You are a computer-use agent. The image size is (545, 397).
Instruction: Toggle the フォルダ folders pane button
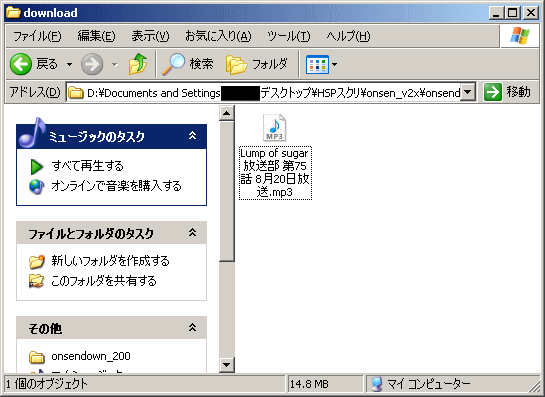click(x=236, y=65)
